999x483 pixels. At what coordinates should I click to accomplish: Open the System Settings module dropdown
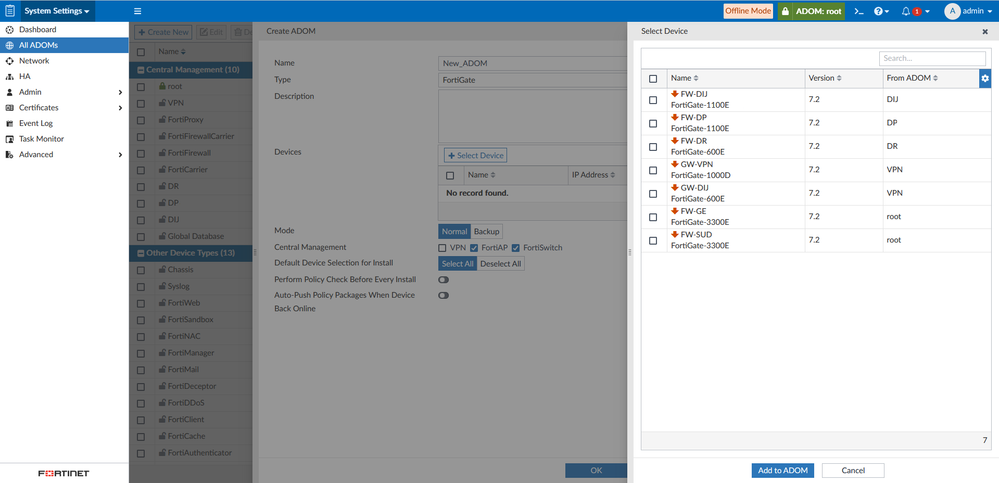[x=57, y=11]
